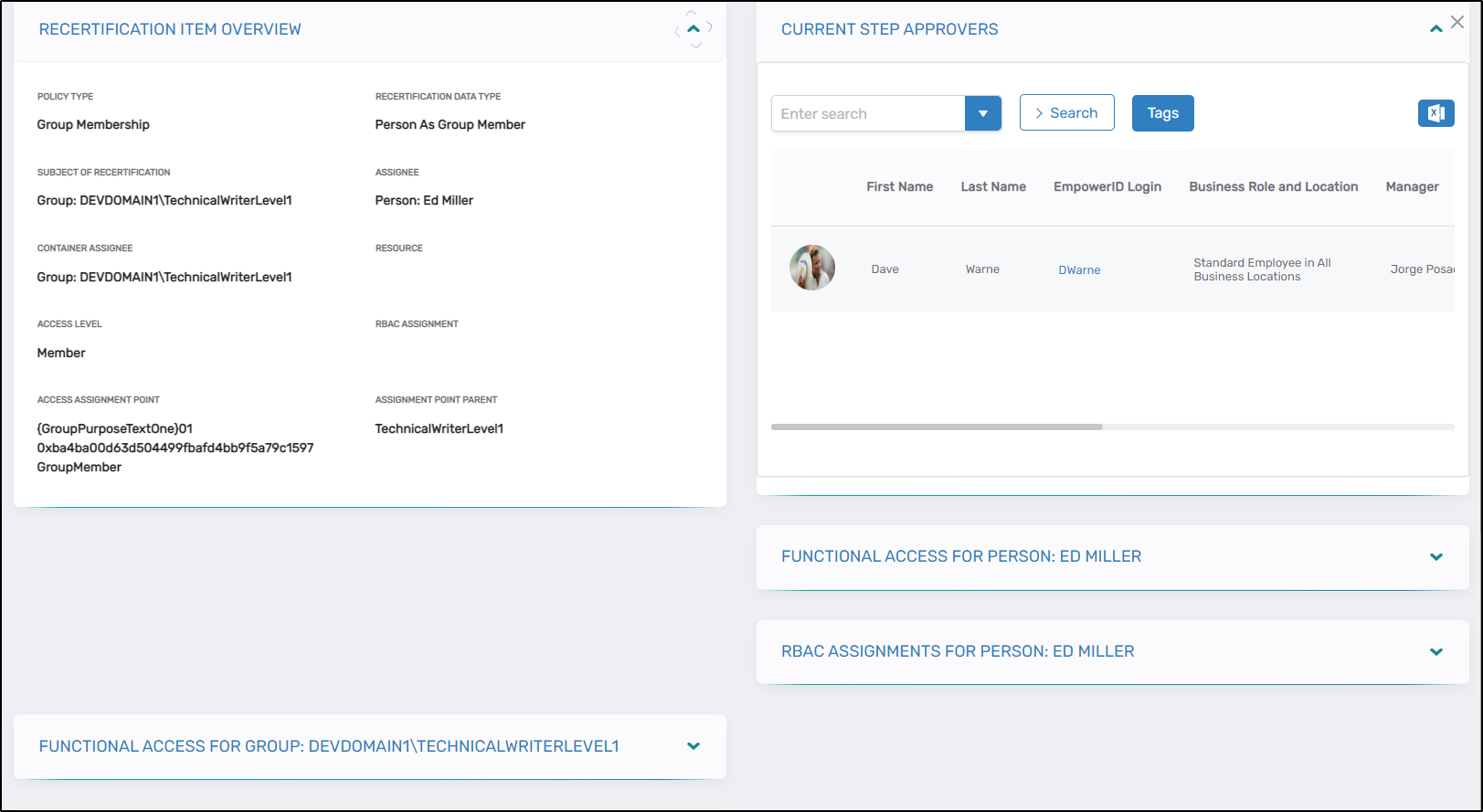Viewport: 1483px width, 812px height.
Task: Collapse the Current Step Approvers section
Action: (1435, 29)
